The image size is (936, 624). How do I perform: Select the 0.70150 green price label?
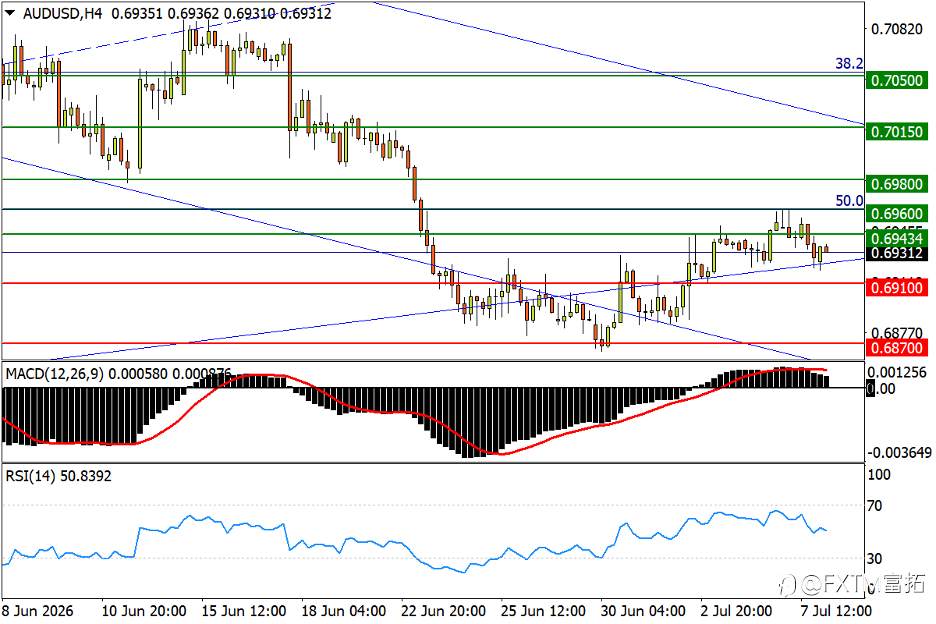896,132
